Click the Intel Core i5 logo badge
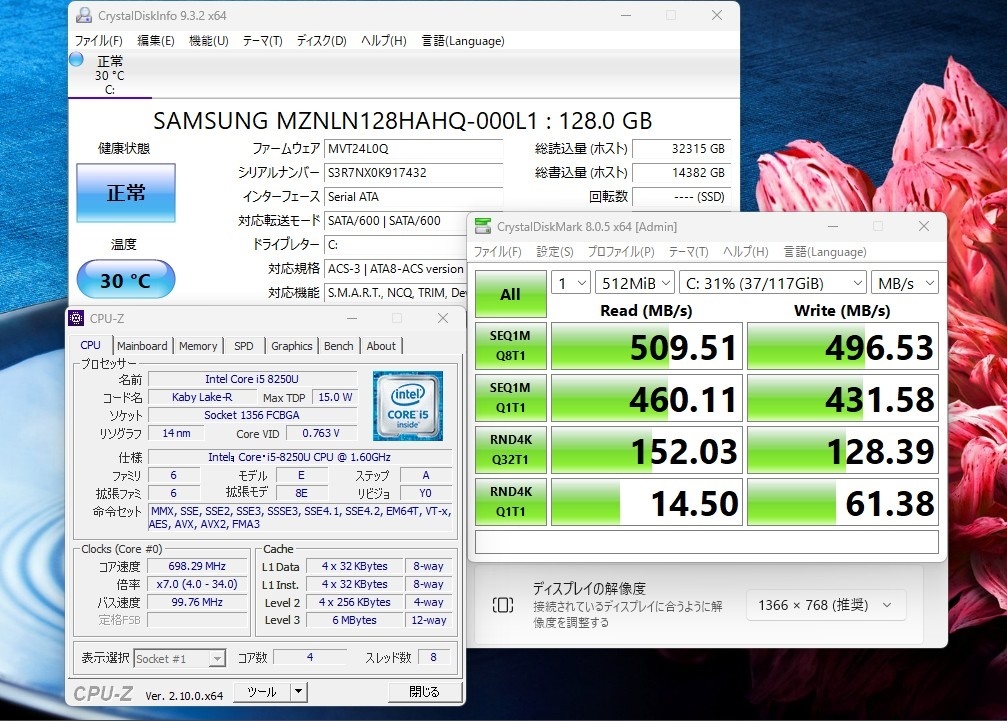The image size is (1007, 721). click(408, 406)
